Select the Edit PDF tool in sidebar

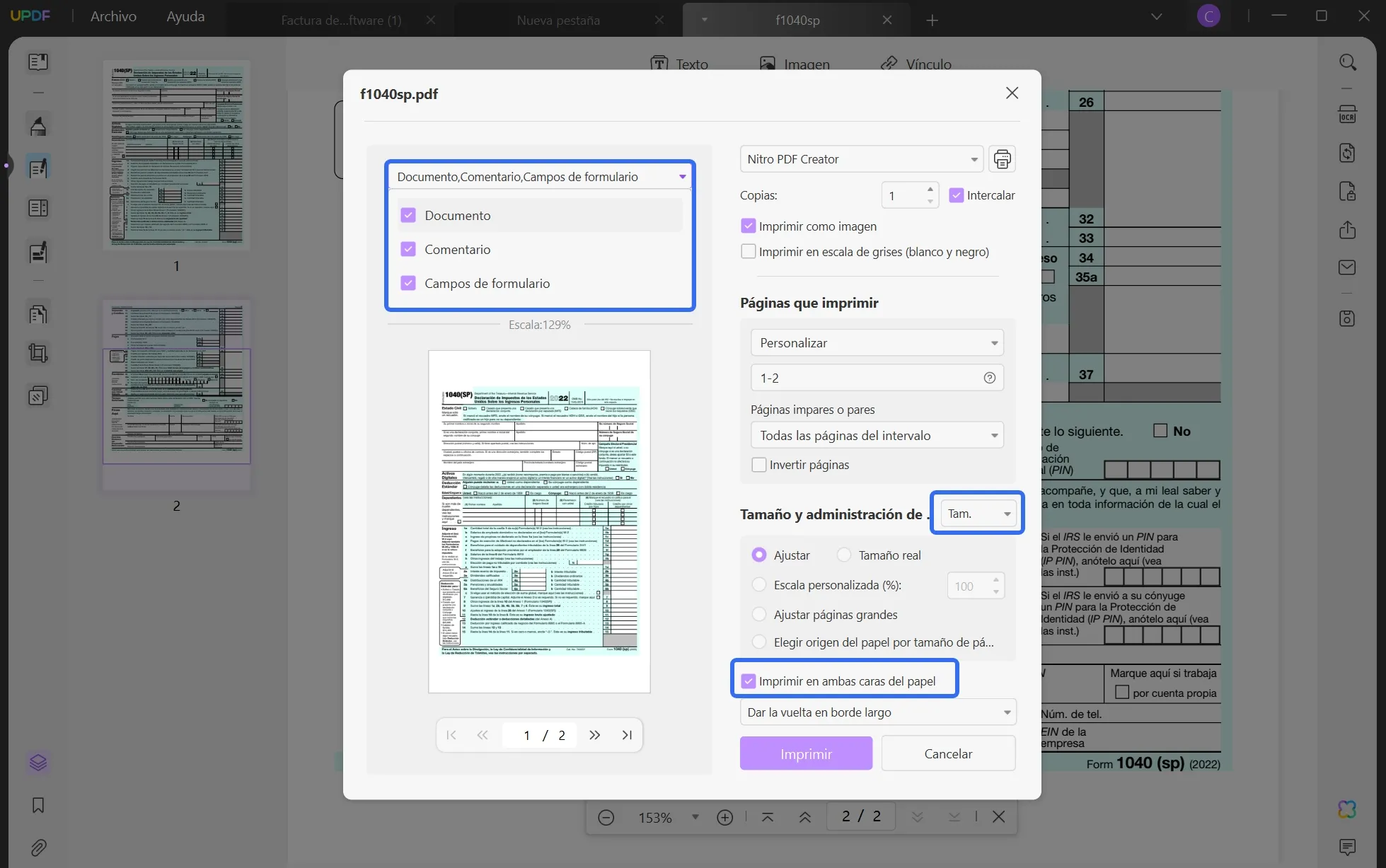tap(38, 167)
